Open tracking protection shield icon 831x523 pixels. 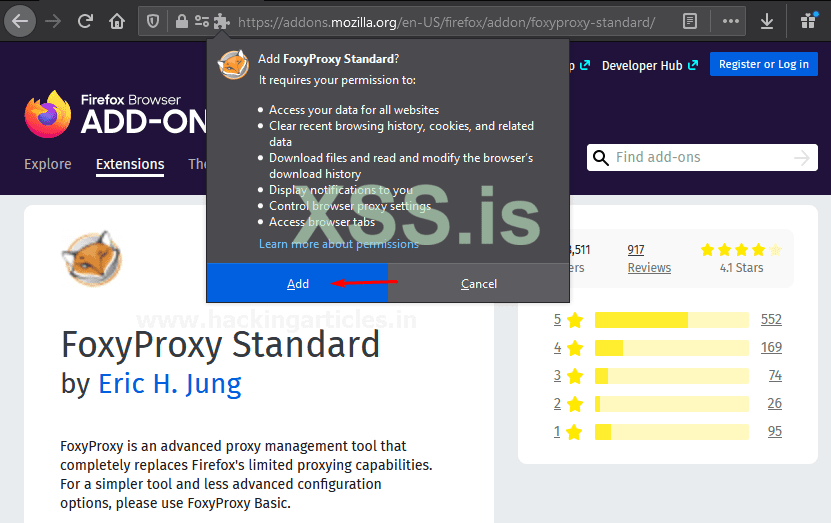(x=153, y=22)
